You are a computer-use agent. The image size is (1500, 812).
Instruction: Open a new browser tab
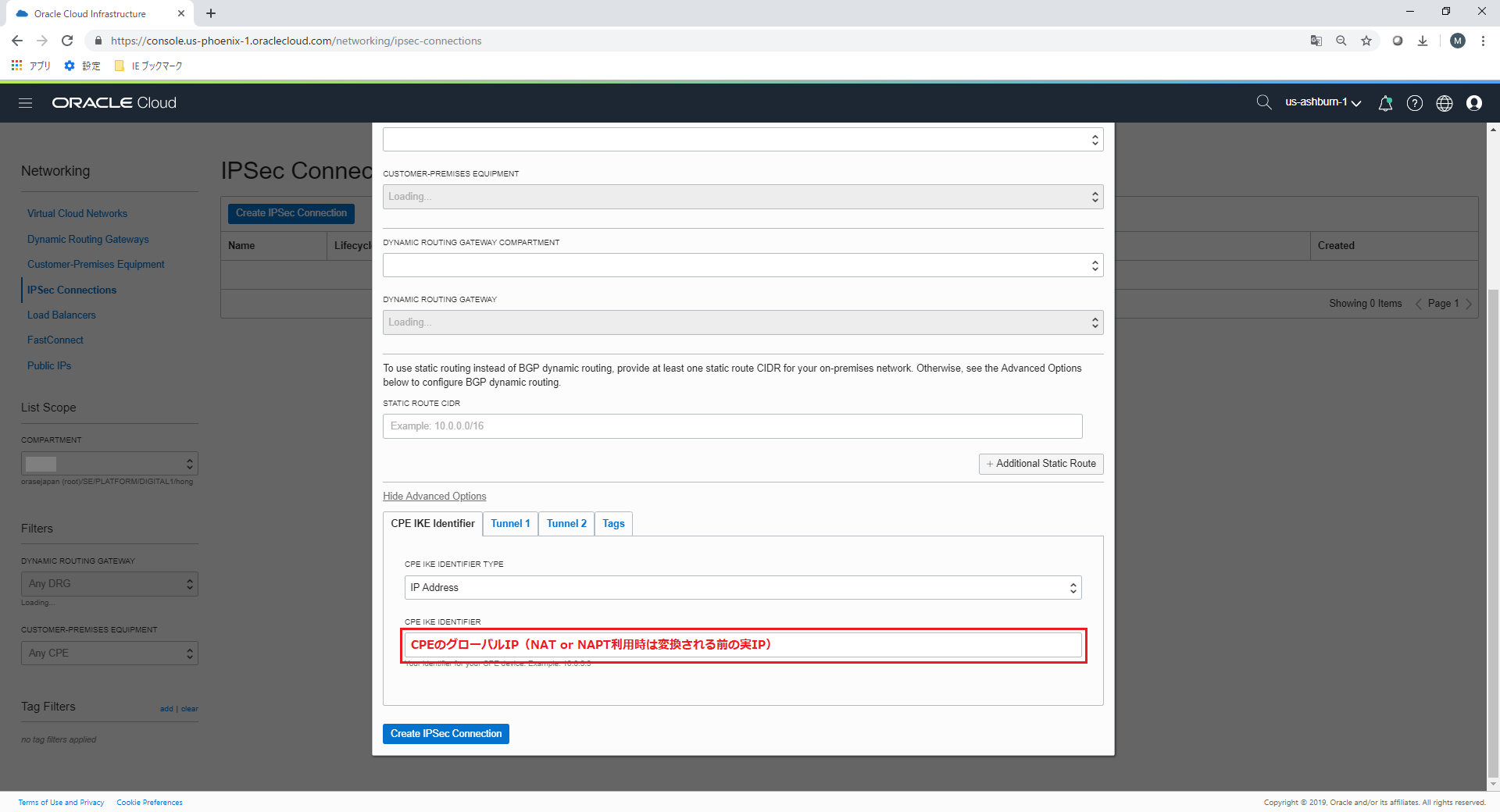coord(211,13)
